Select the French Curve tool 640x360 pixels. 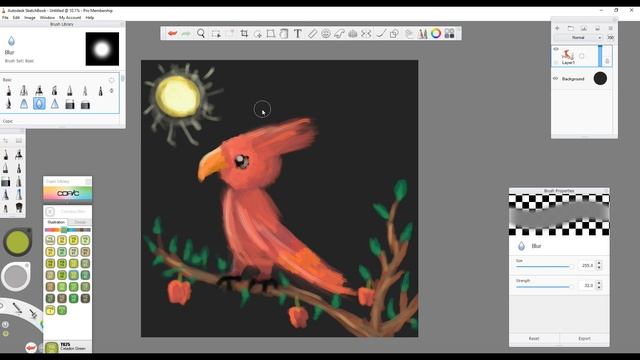pos(339,33)
